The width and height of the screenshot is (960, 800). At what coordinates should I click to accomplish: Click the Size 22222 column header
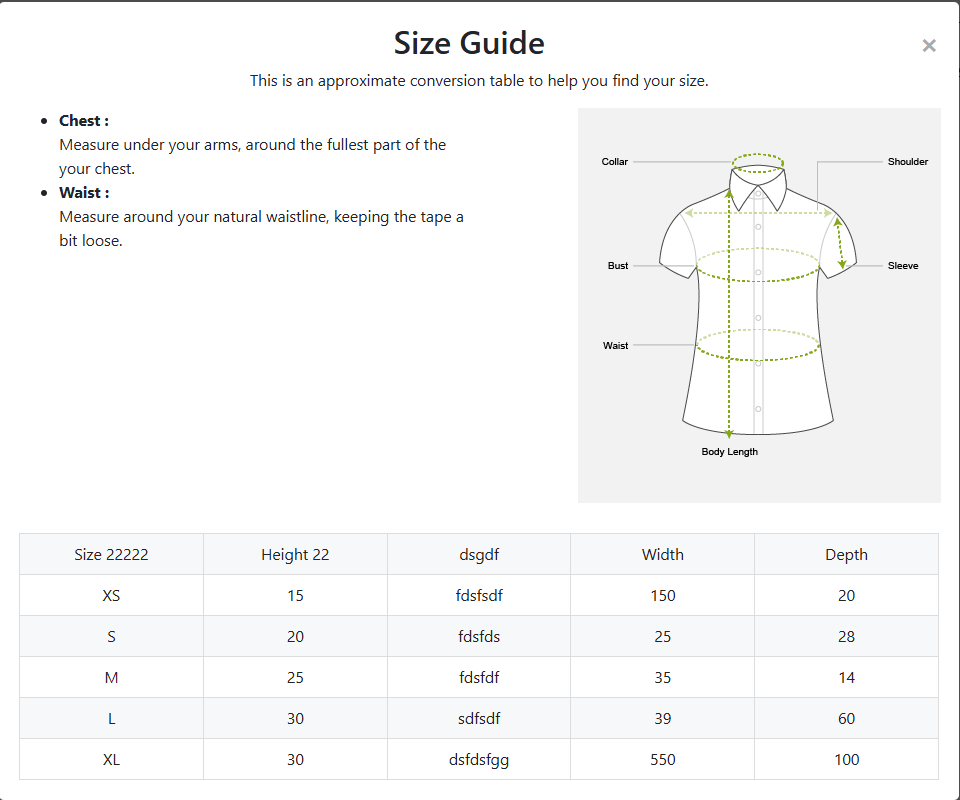click(x=111, y=554)
